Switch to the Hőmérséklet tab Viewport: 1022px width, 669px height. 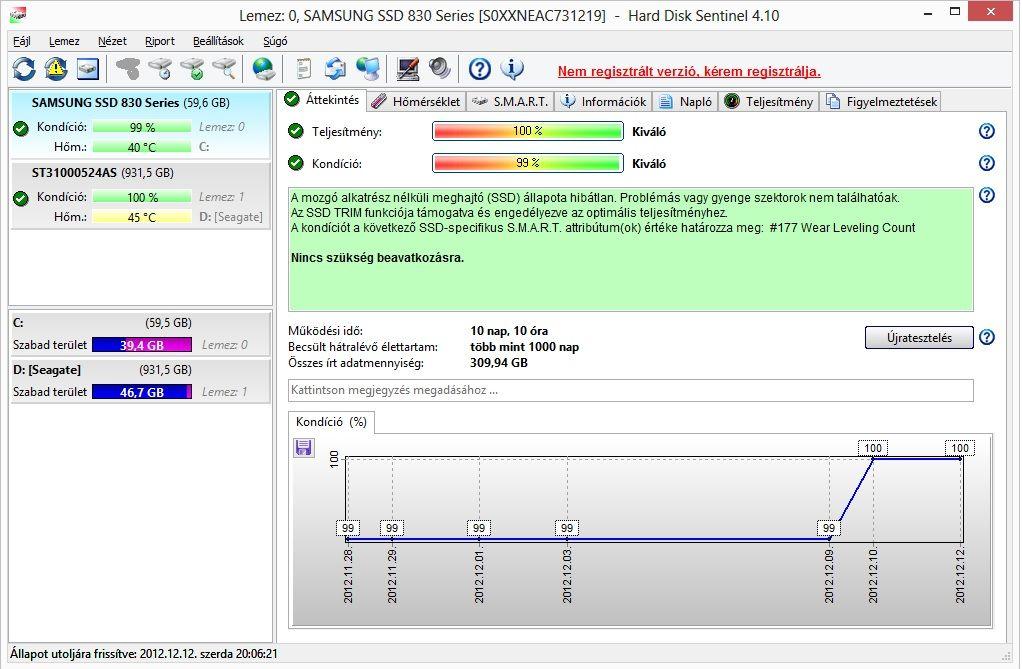click(x=416, y=102)
